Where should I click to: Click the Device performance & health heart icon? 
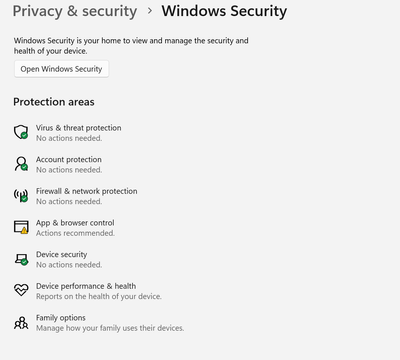tap(21, 290)
